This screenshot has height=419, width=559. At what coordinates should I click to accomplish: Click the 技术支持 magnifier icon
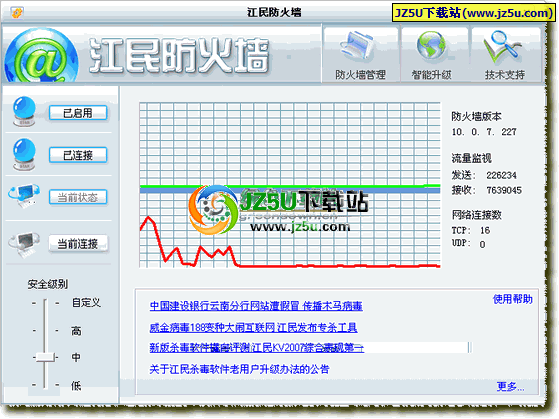(x=502, y=46)
